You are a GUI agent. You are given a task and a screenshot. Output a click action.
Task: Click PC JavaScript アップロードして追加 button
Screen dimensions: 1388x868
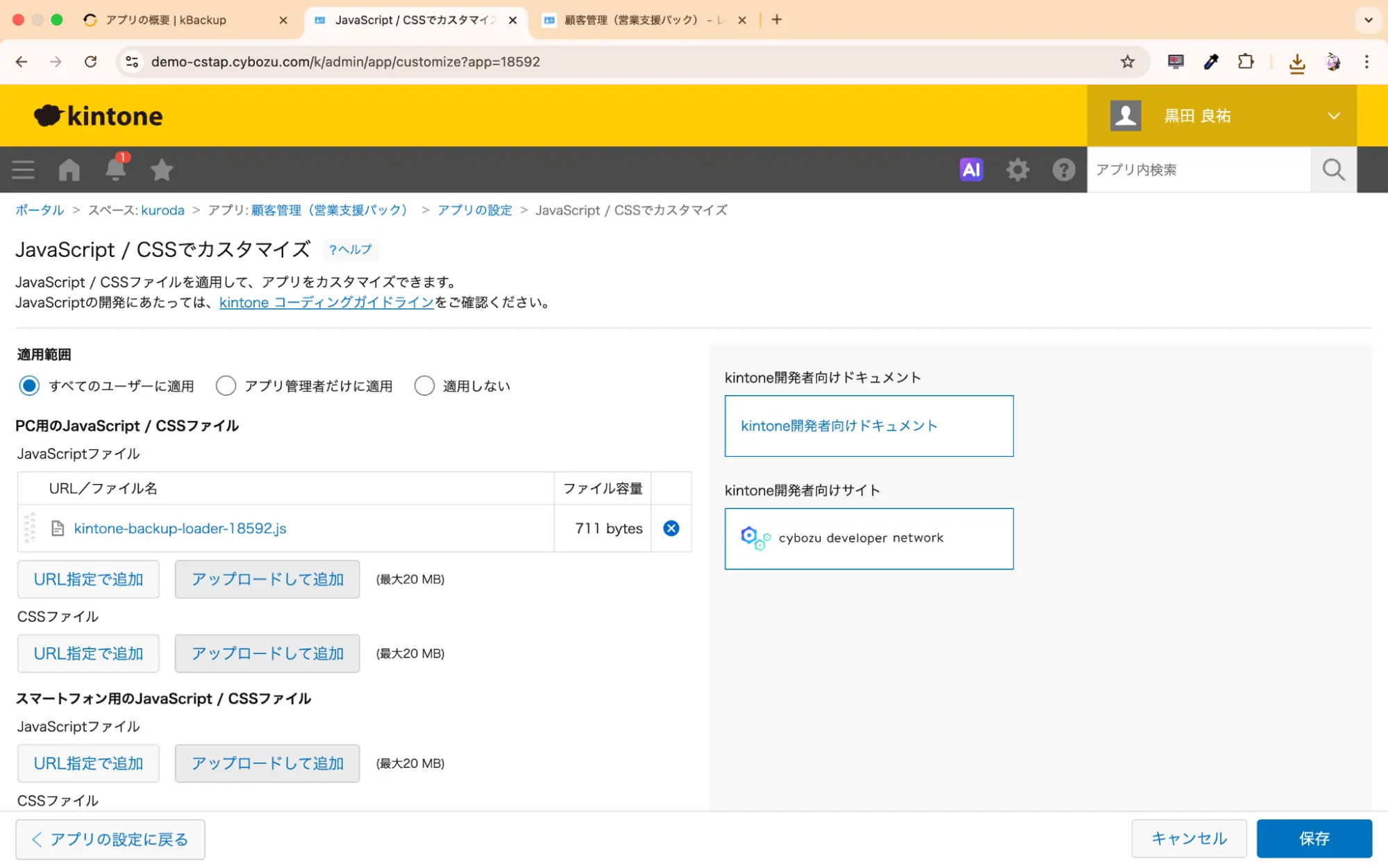coord(267,579)
